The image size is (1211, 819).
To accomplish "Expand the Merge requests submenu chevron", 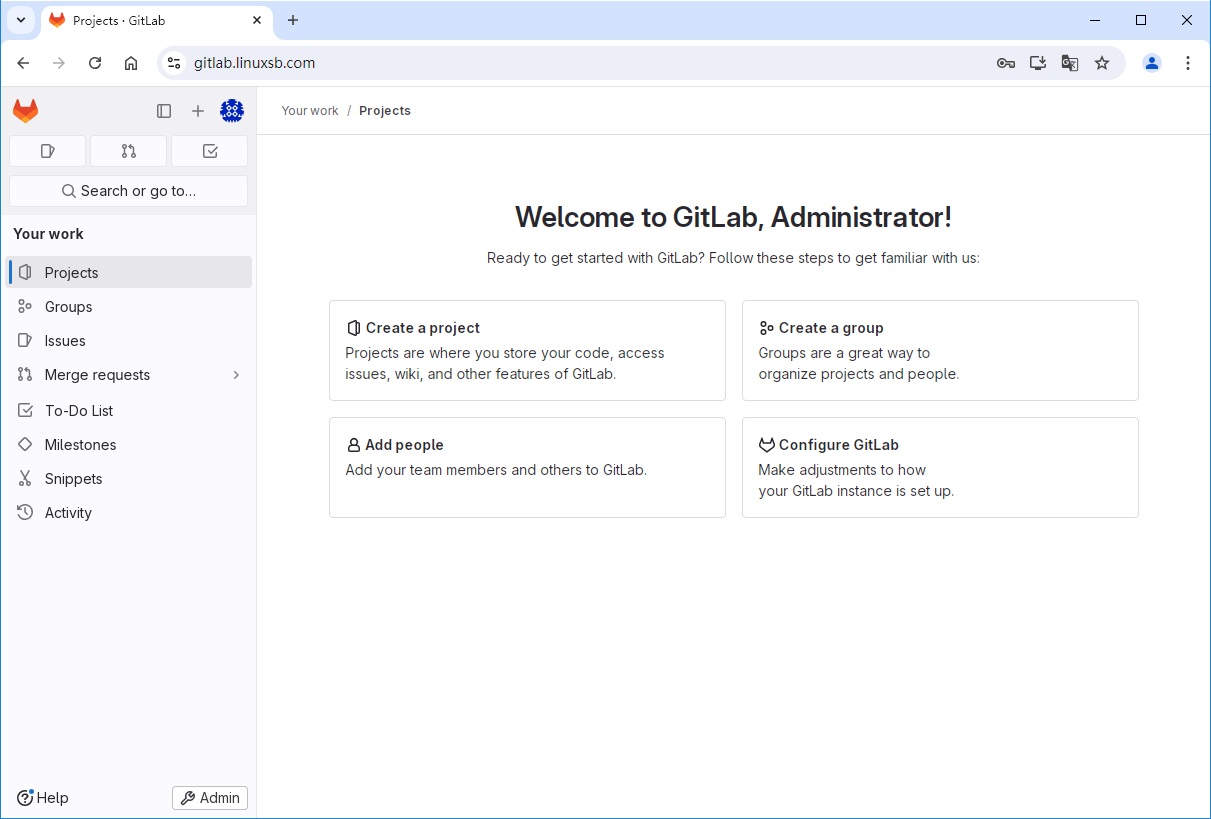I will pyautogui.click(x=236, y=375).
